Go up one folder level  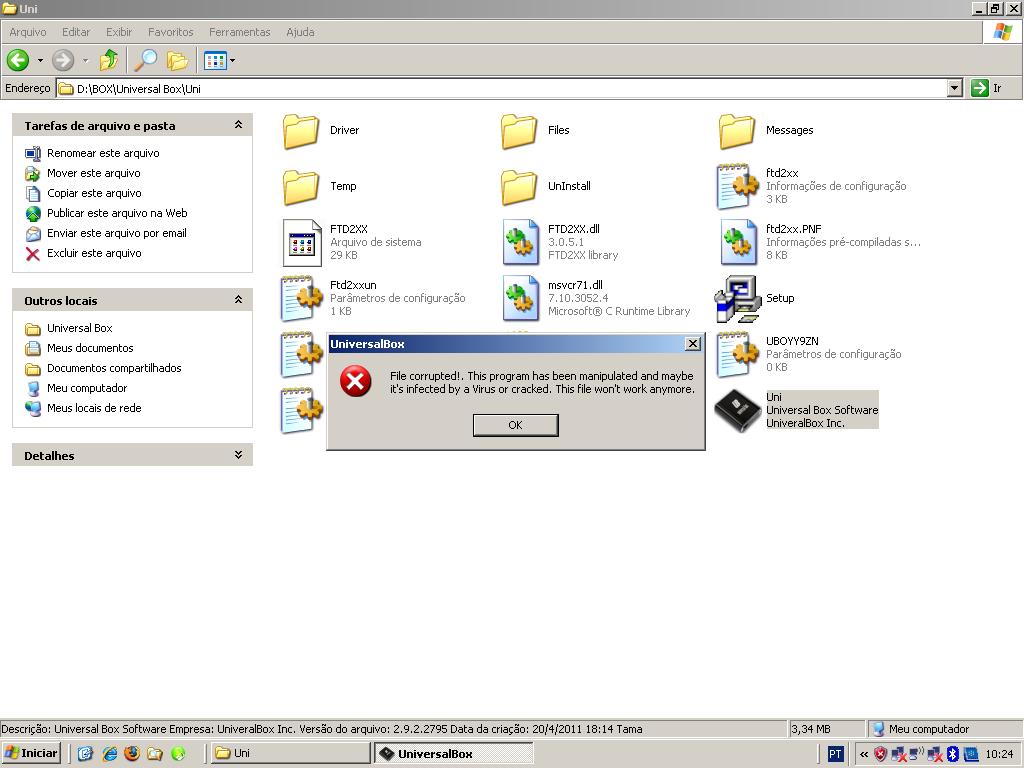pos(109,60)
